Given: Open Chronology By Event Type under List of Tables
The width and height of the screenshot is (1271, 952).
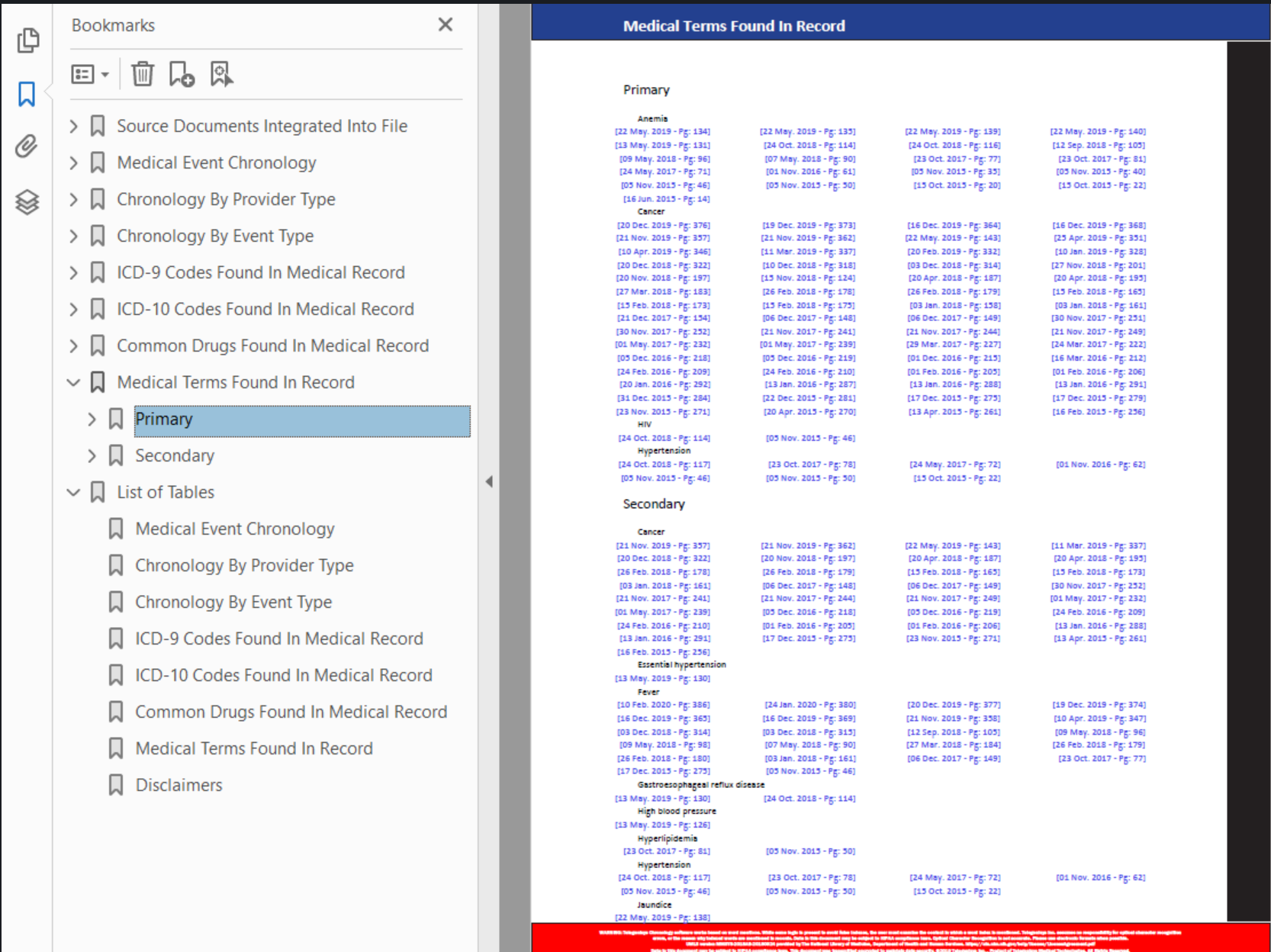Looking at the screenshot, I should coord(233,602).
